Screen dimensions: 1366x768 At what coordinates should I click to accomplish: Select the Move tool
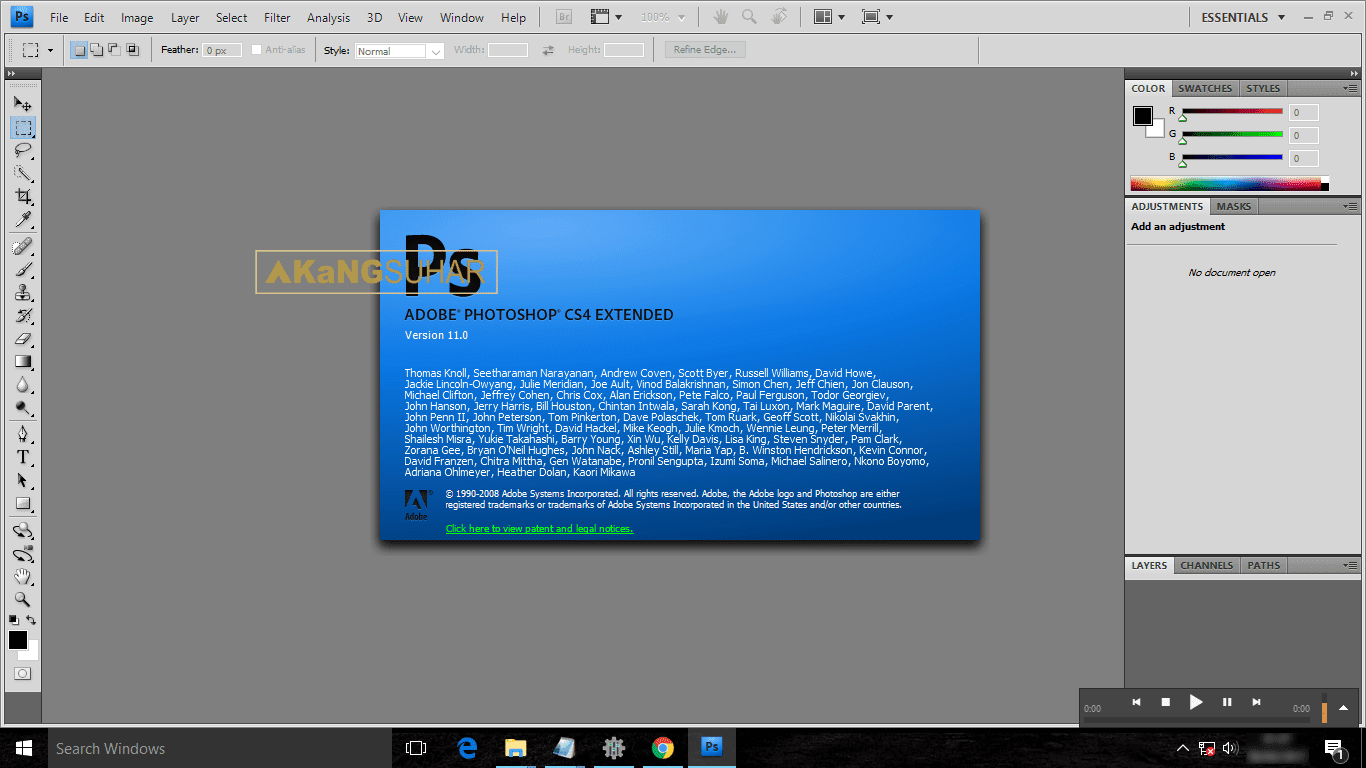22,103
